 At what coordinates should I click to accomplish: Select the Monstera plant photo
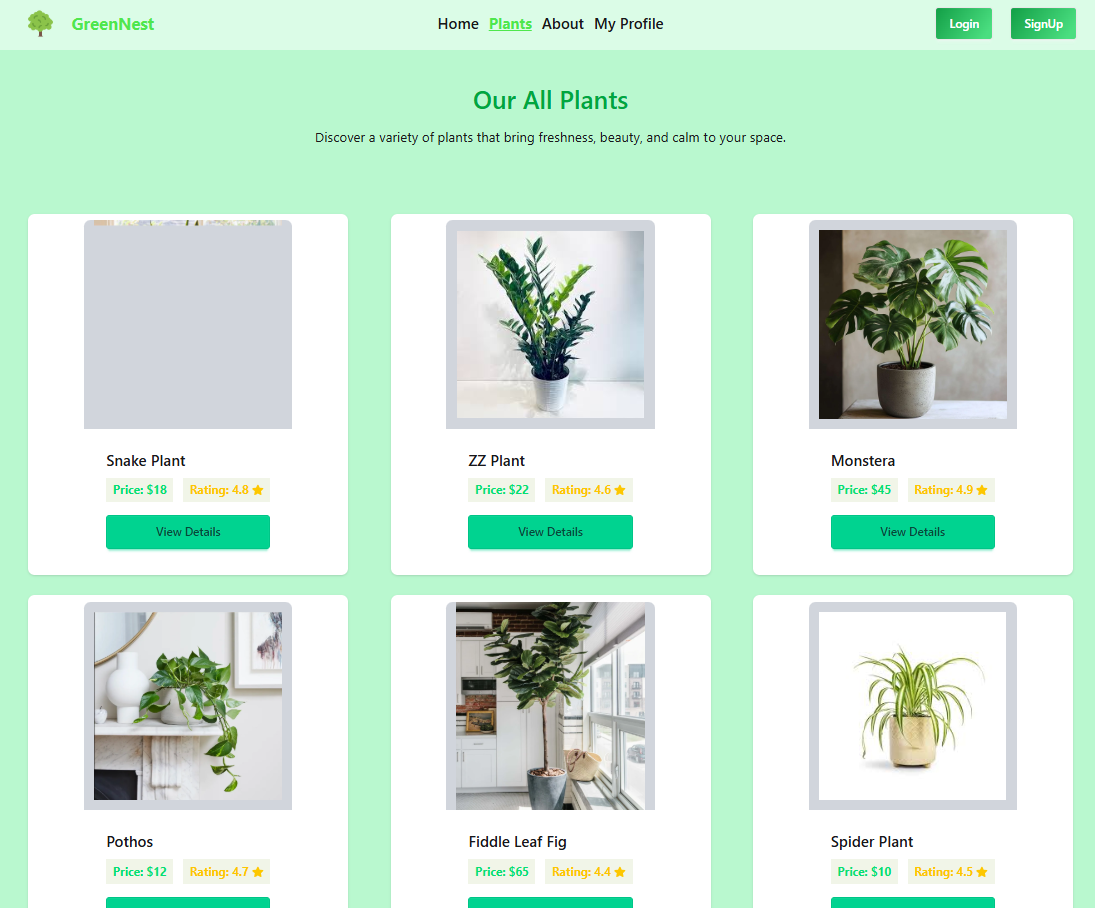click(913, 325)
